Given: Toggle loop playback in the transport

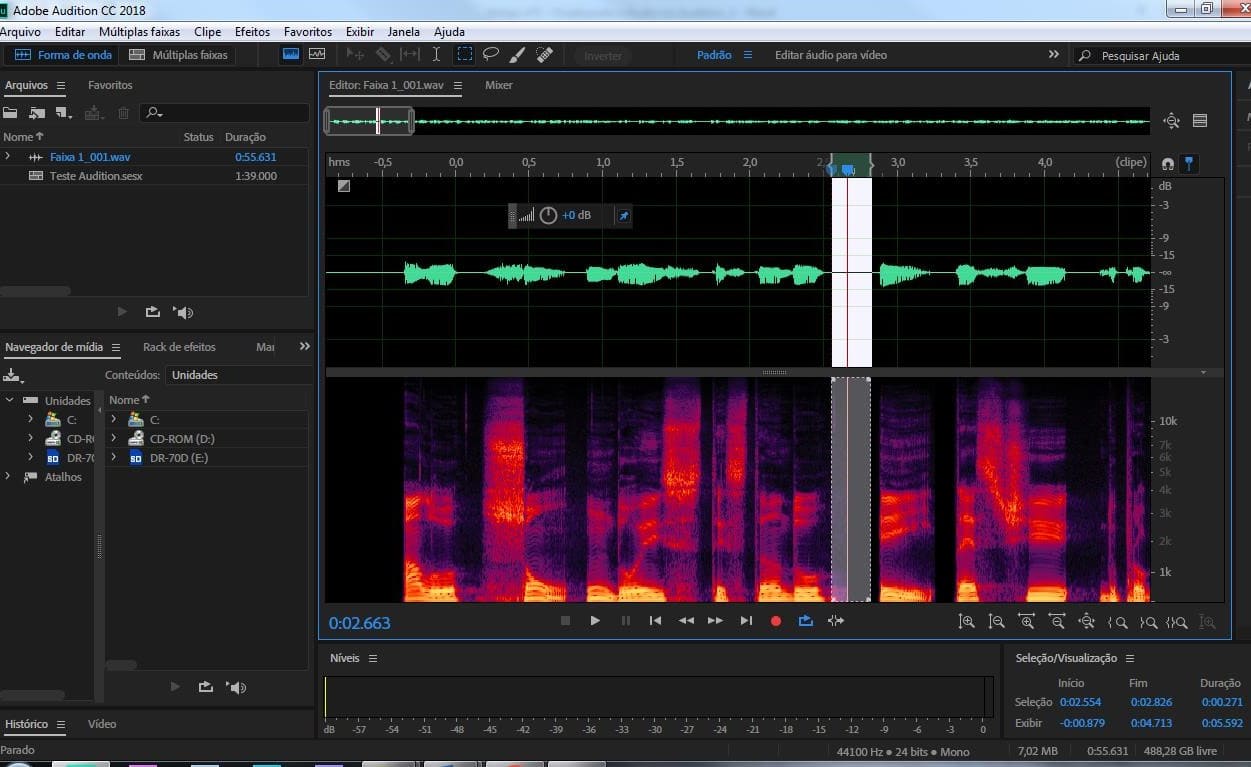Looking at the screenshot, I should point(806,621).
